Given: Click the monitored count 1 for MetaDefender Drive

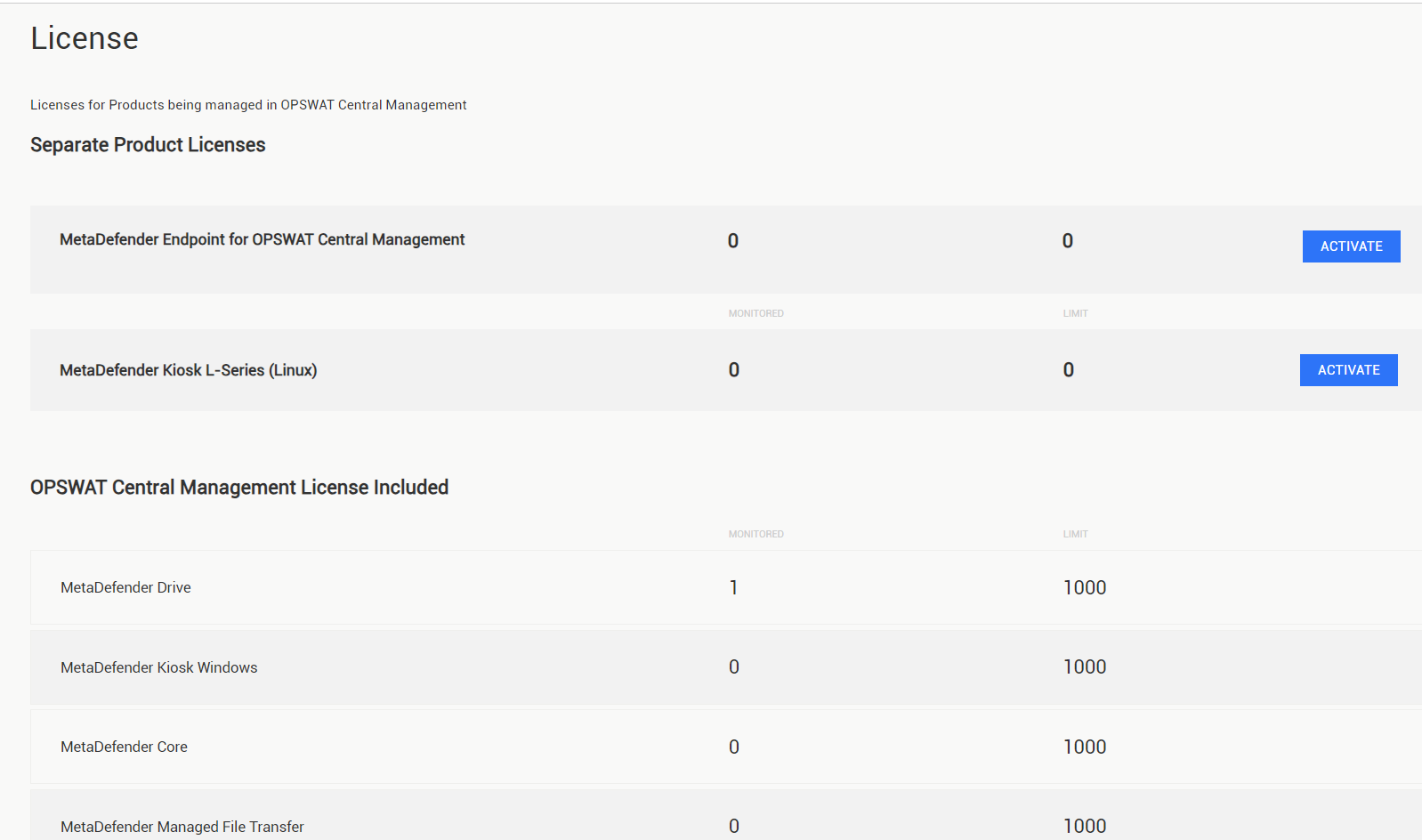Looking at the screenshot, I should point(733,587).
